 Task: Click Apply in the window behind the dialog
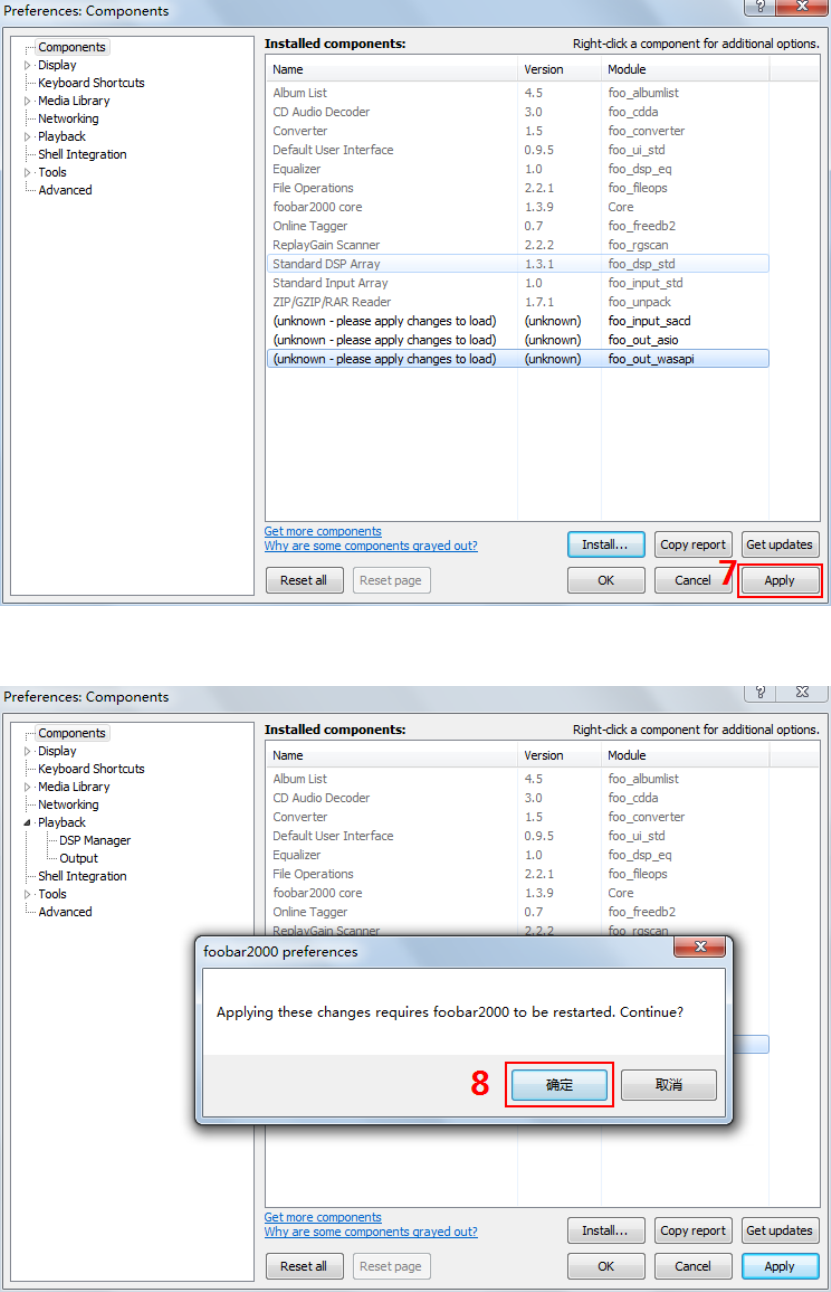[x=779, y=1267]
